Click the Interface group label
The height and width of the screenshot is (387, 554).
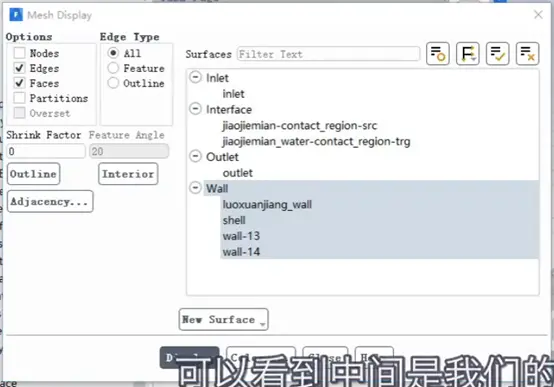pyautogui.click(x=229, y=110)
